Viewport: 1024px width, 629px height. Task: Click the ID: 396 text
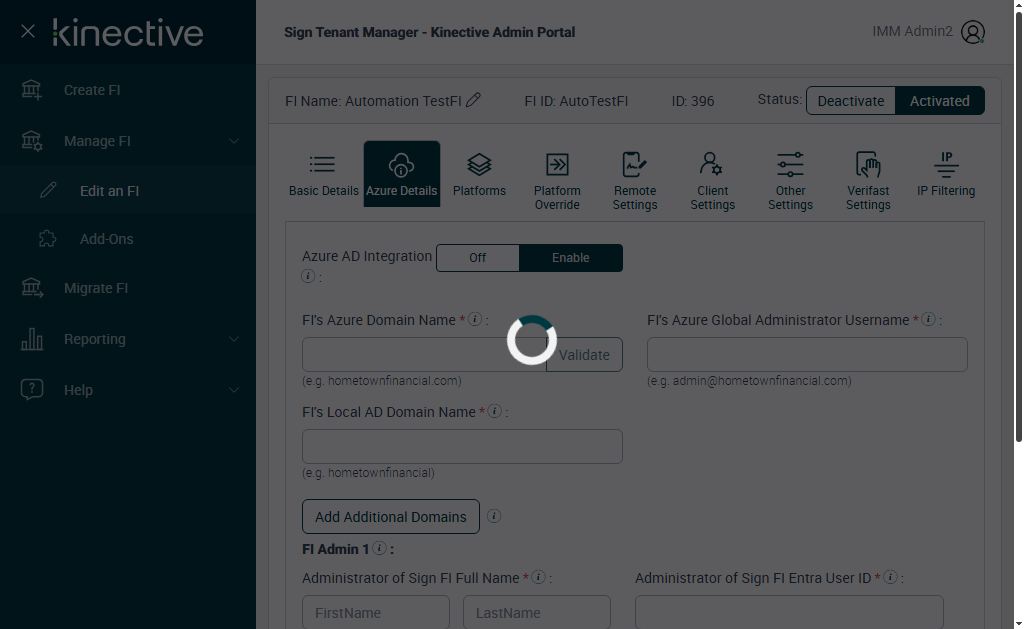pos(693,101)
